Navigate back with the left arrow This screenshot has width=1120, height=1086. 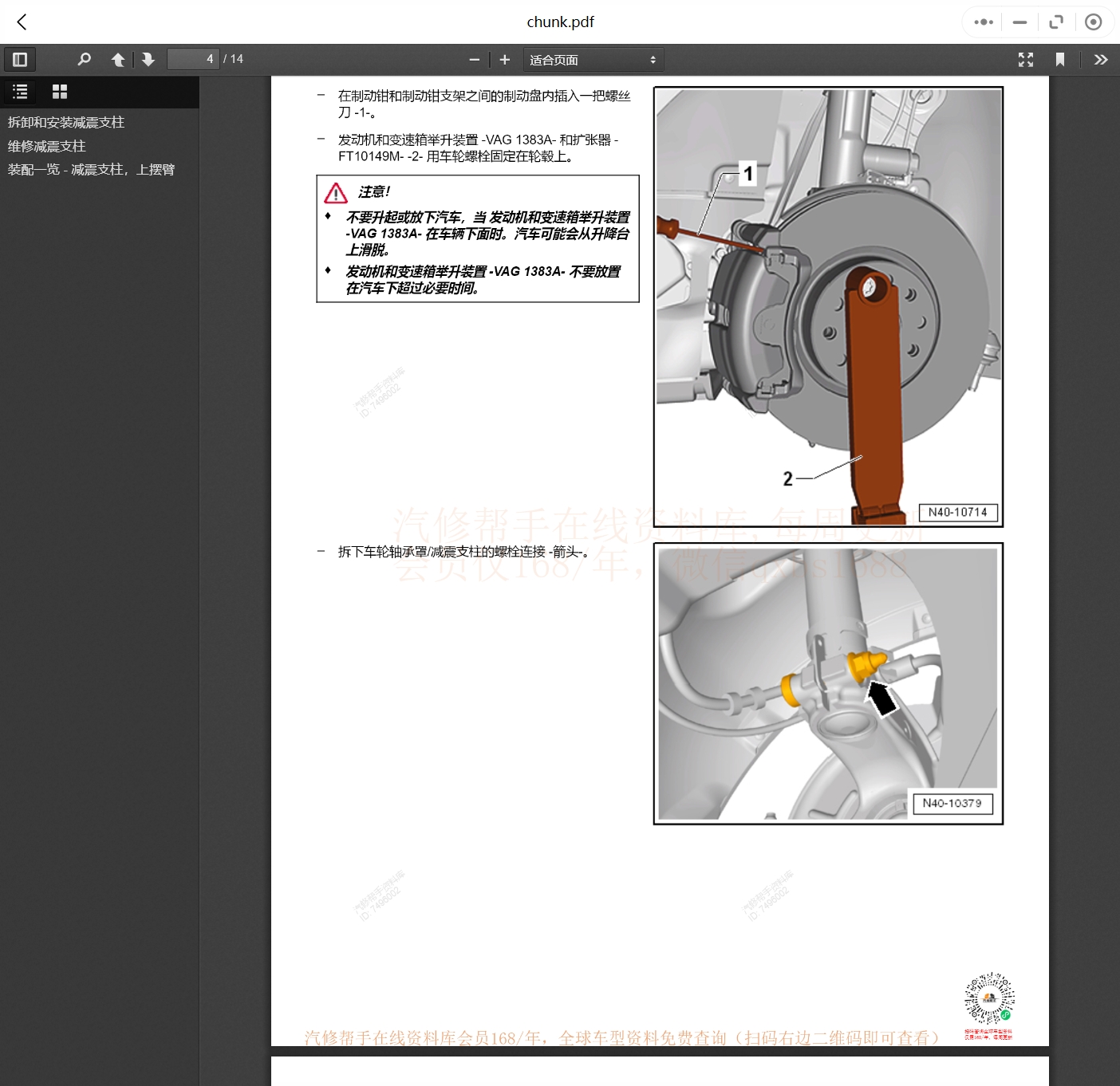(x=22, y=22)
